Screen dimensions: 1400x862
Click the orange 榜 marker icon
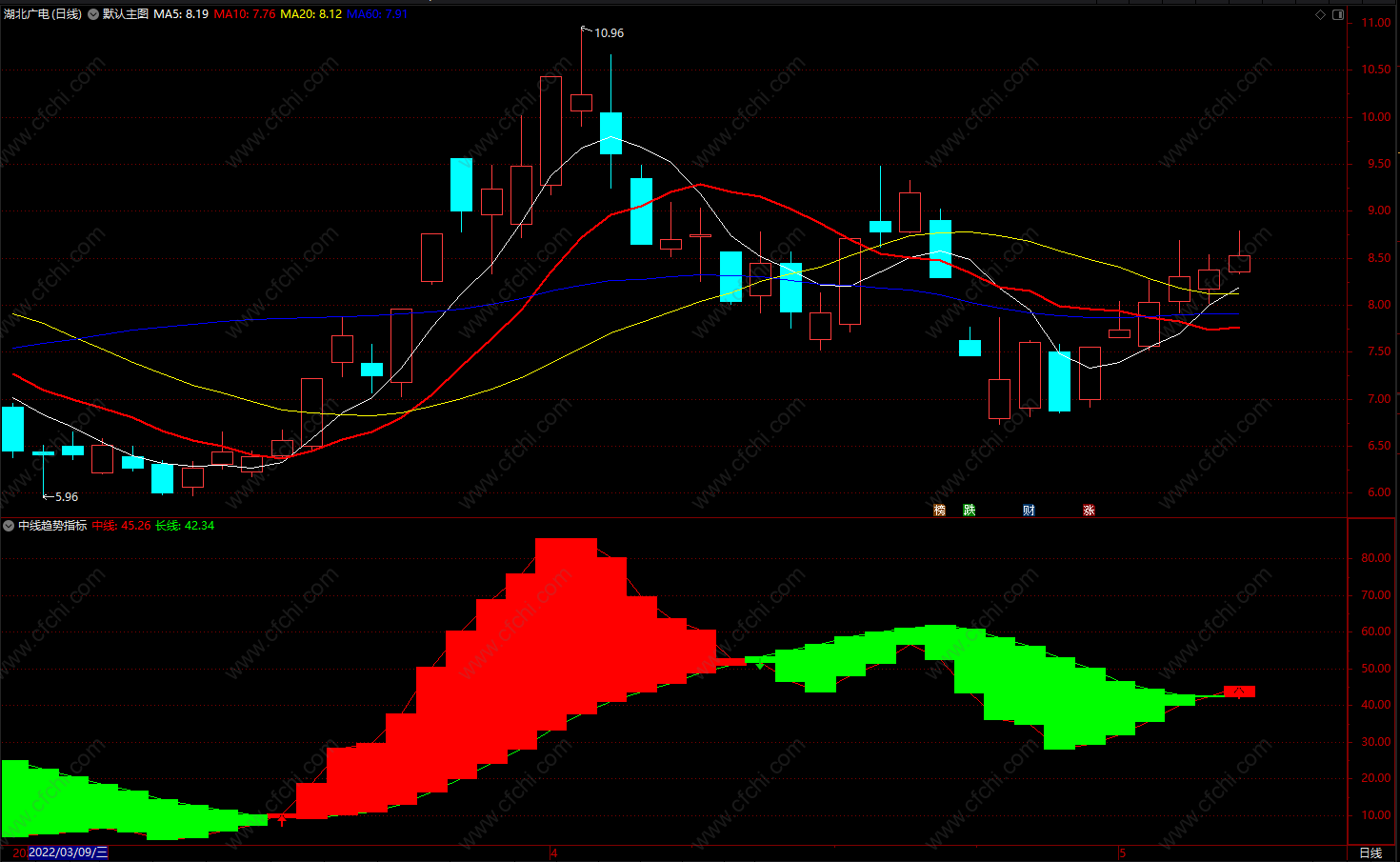(940, 511)
